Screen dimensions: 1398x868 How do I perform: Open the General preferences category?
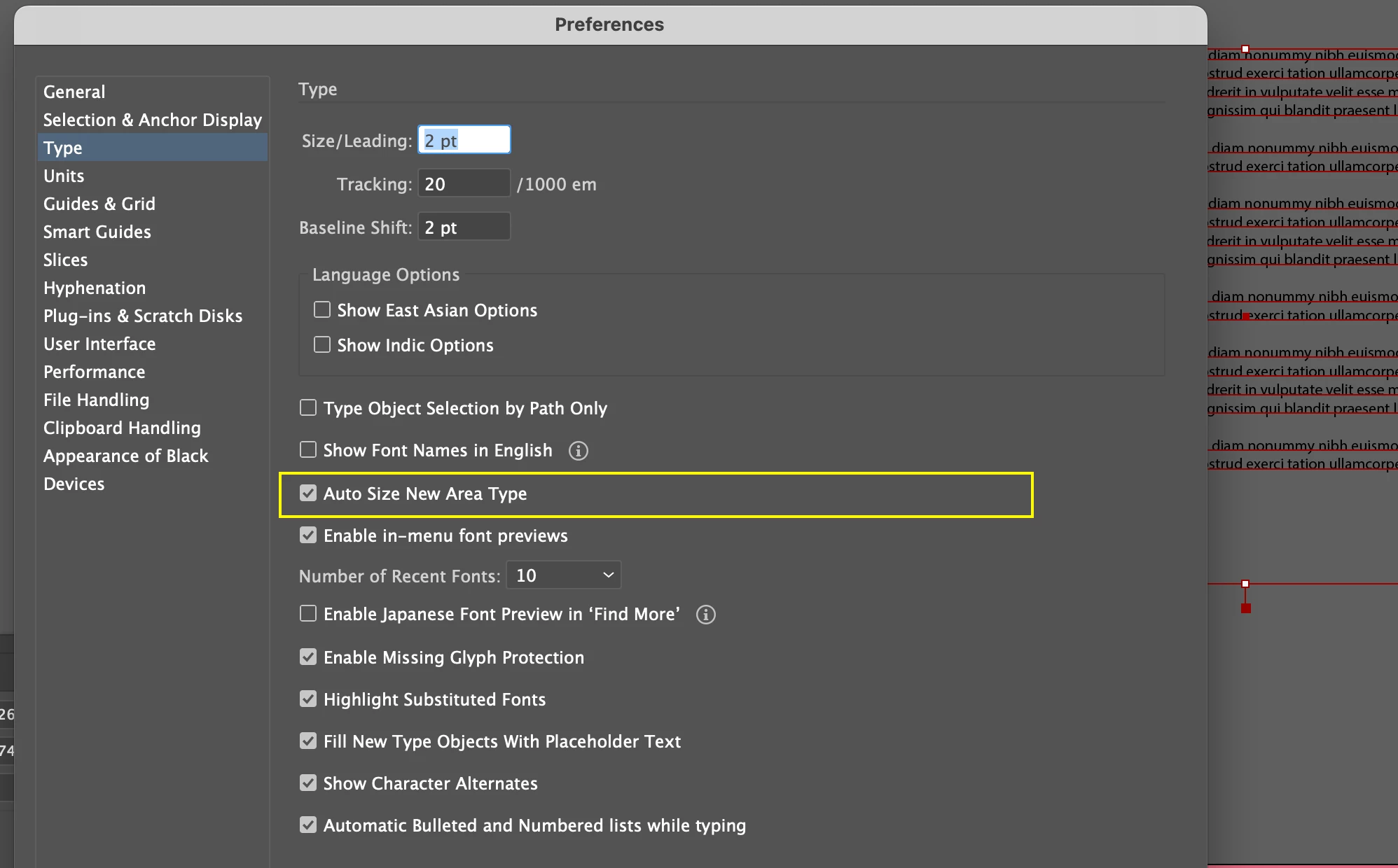click(74, 92)
